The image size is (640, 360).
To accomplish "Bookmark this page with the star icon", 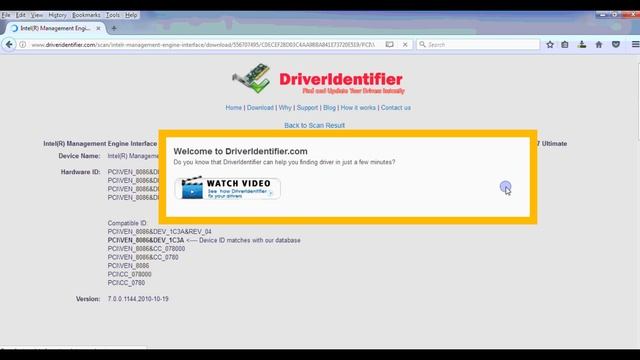I will coord(550,44).
